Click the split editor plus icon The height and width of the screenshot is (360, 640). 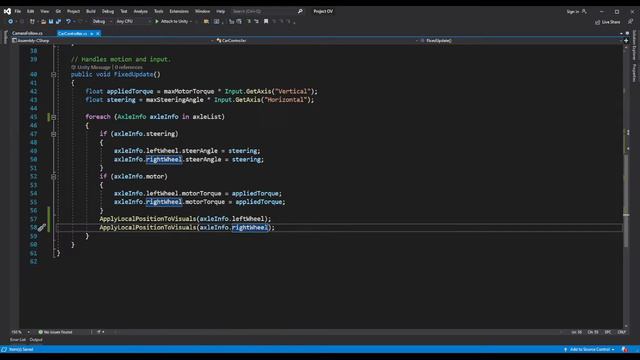(626, 41)
